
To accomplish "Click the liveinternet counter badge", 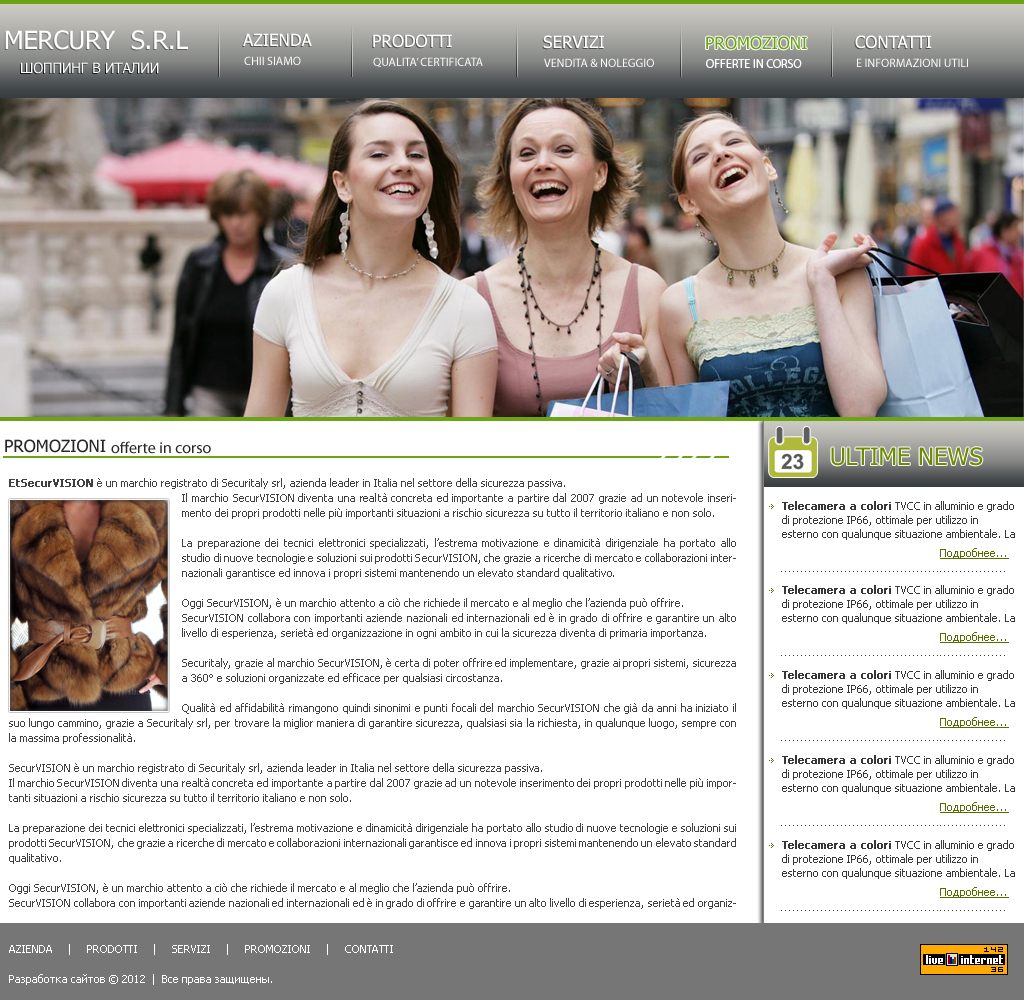I will click(963, 960).
